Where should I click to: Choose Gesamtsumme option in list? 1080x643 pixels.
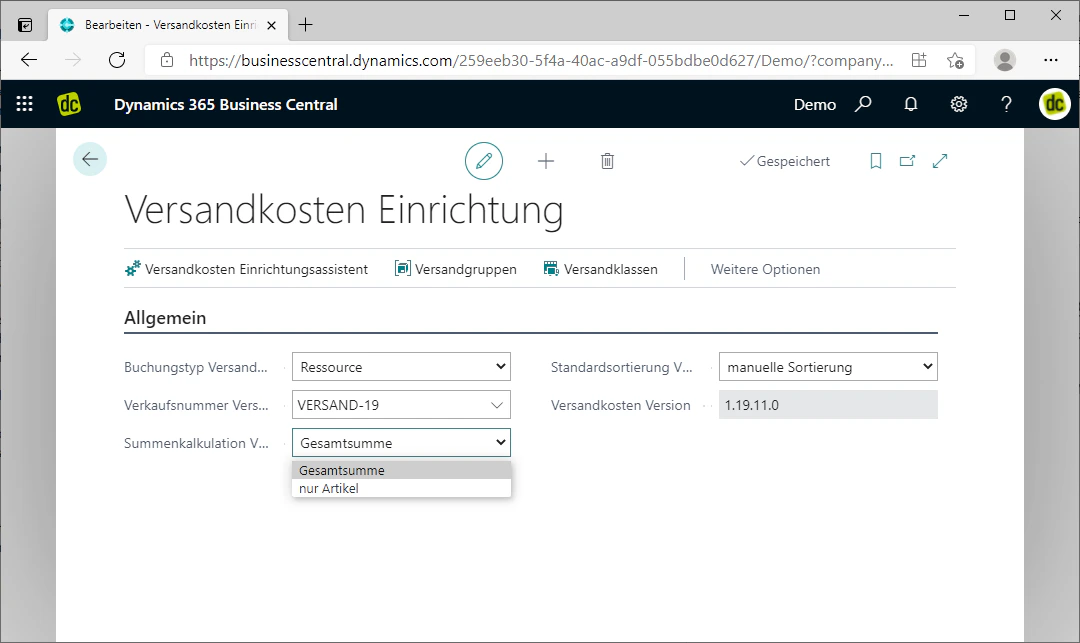click(401, 470)
